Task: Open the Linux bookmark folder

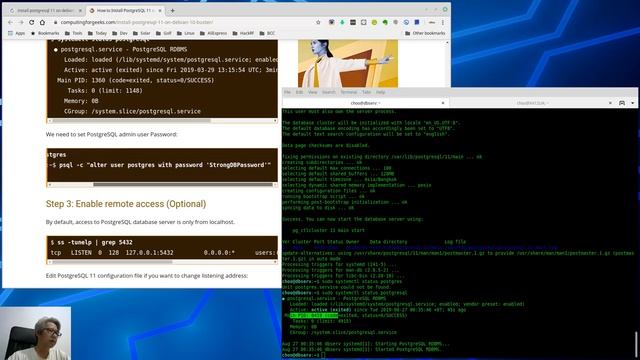Action: (x=186, y=33)
